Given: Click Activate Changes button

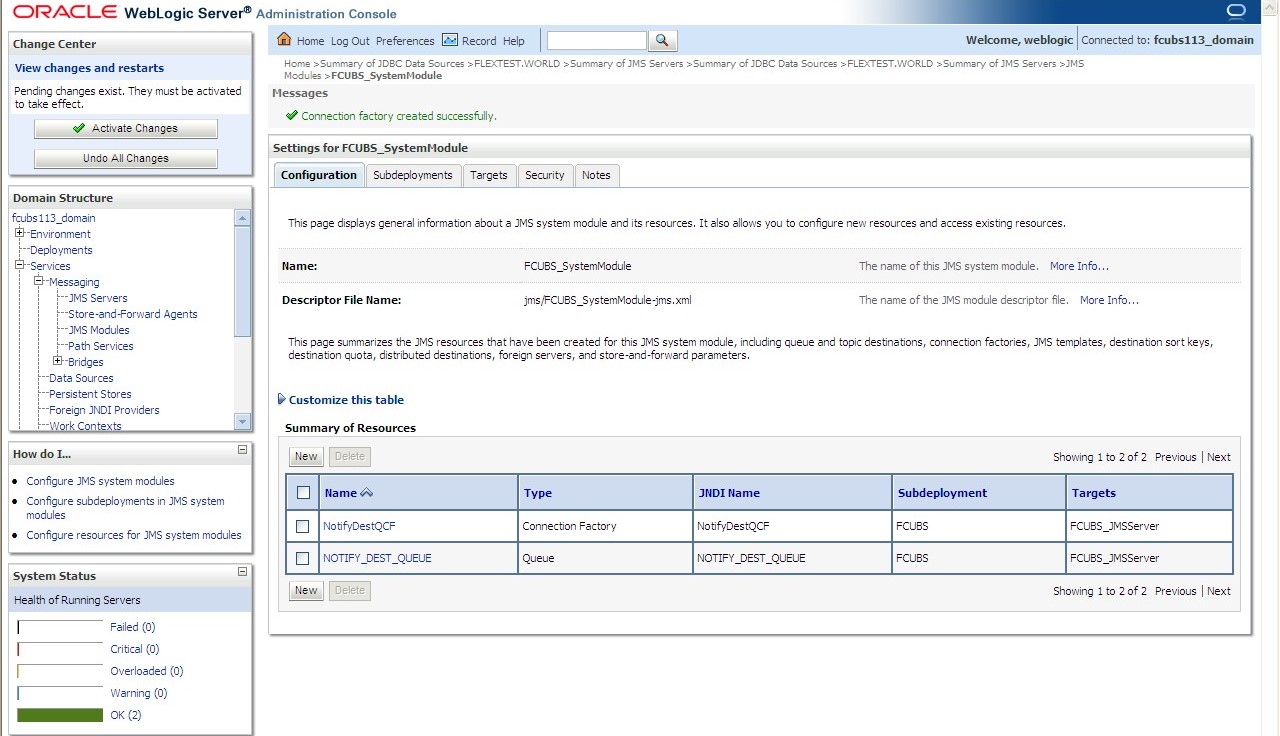Looking at the screenshot, I should (x=126, y=128).
